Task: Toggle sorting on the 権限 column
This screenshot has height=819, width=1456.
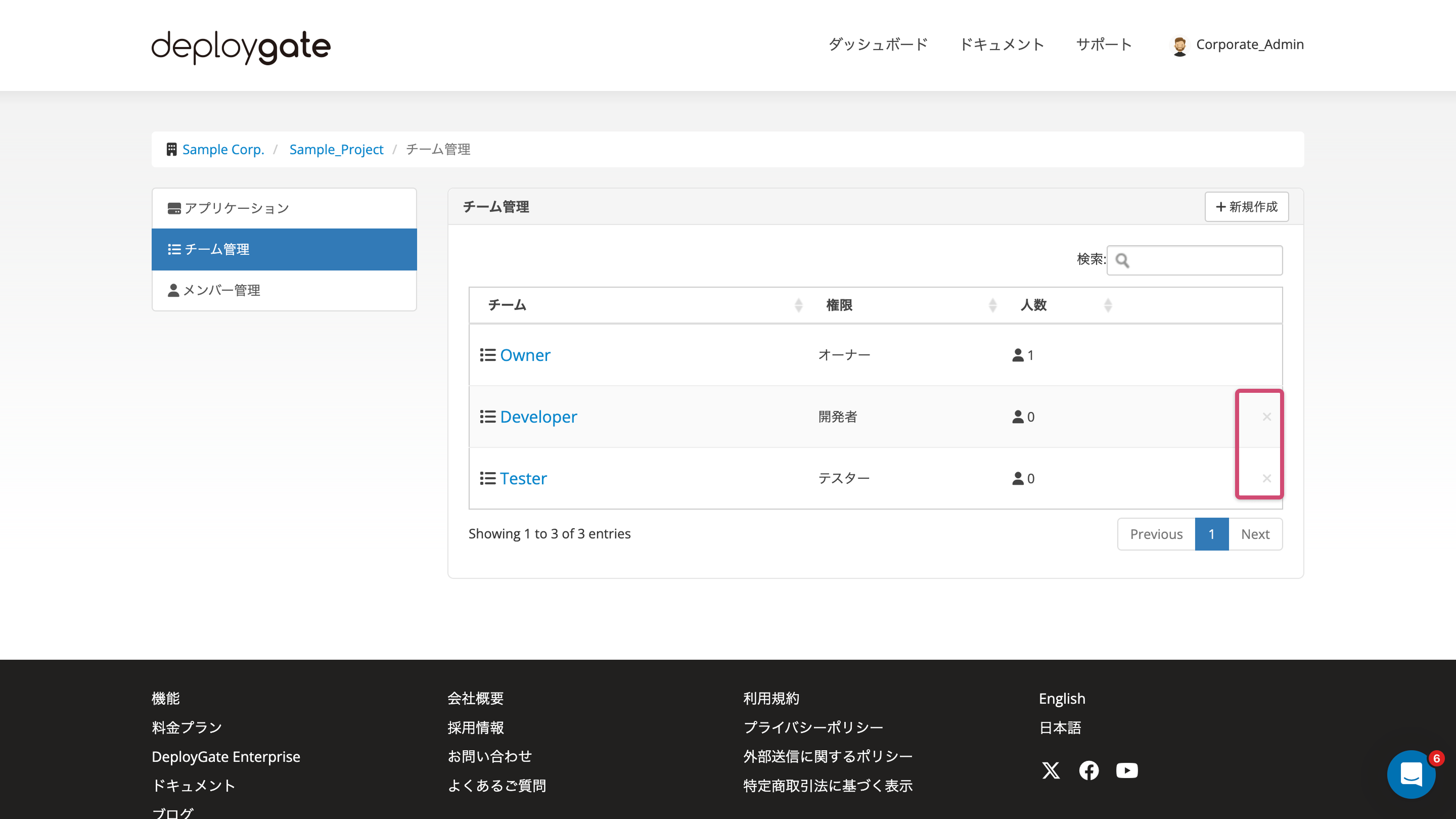Action: 993,305
